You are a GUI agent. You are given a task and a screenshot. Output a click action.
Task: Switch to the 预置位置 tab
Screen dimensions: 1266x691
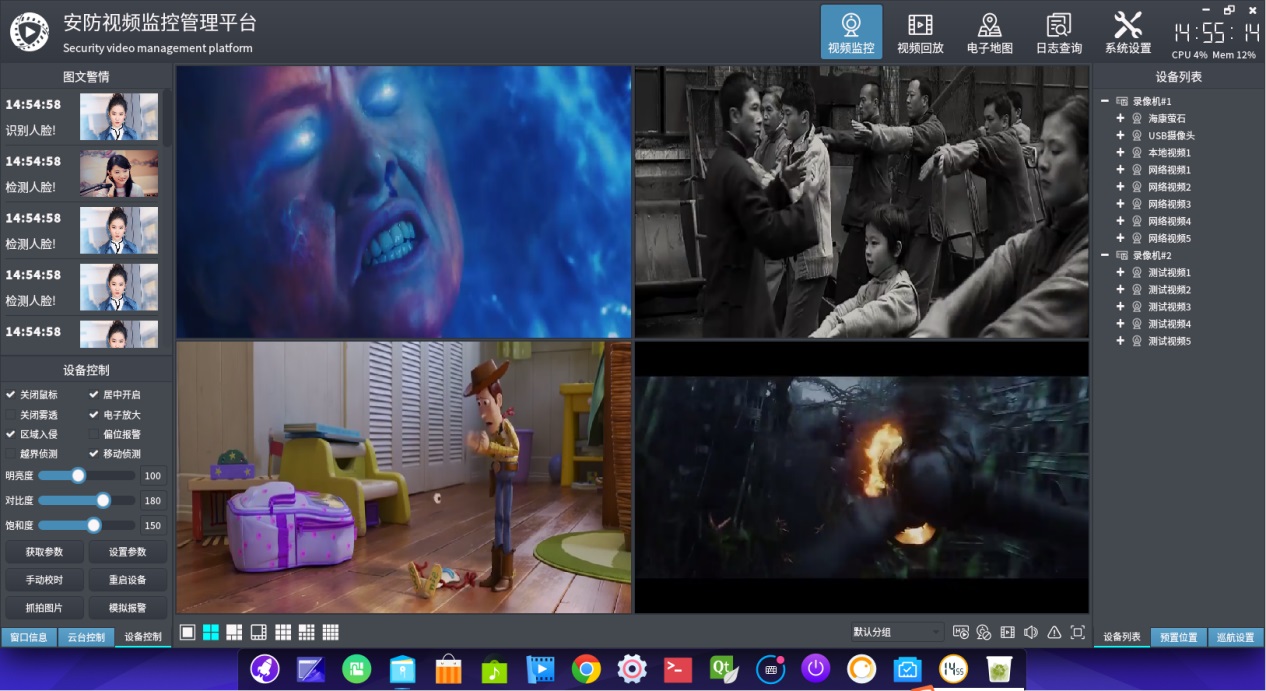pyautogui.click(x=1178, y=637)
